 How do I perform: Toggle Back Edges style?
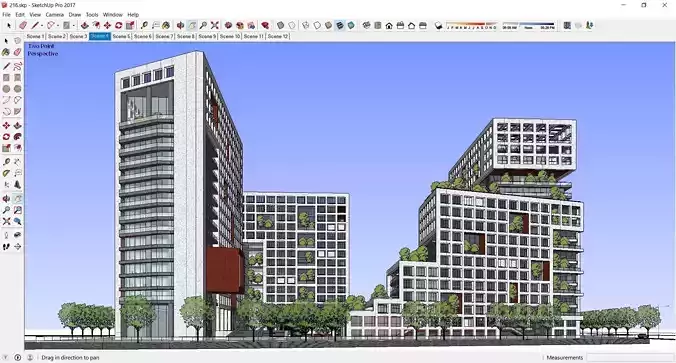click(x=292, y=25)
